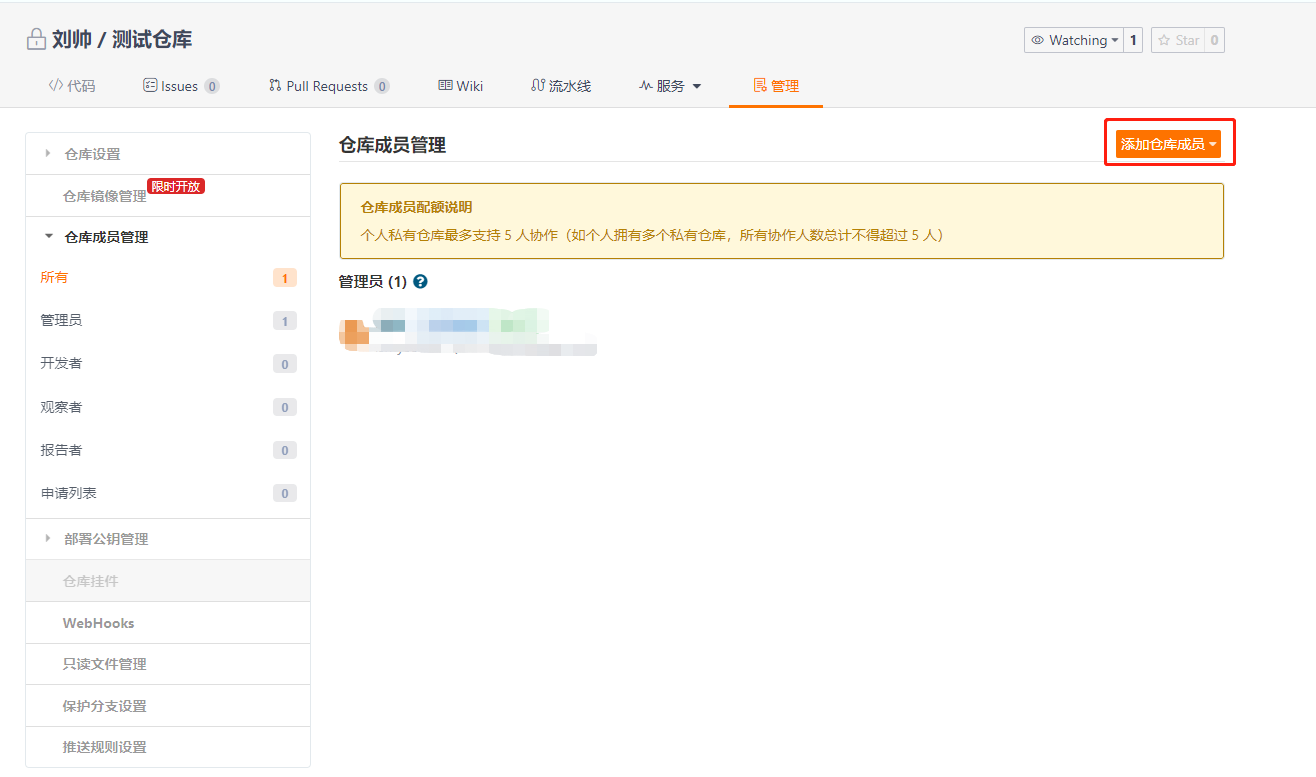
Task: Open the Wiki tab
Action: (461, 86)
